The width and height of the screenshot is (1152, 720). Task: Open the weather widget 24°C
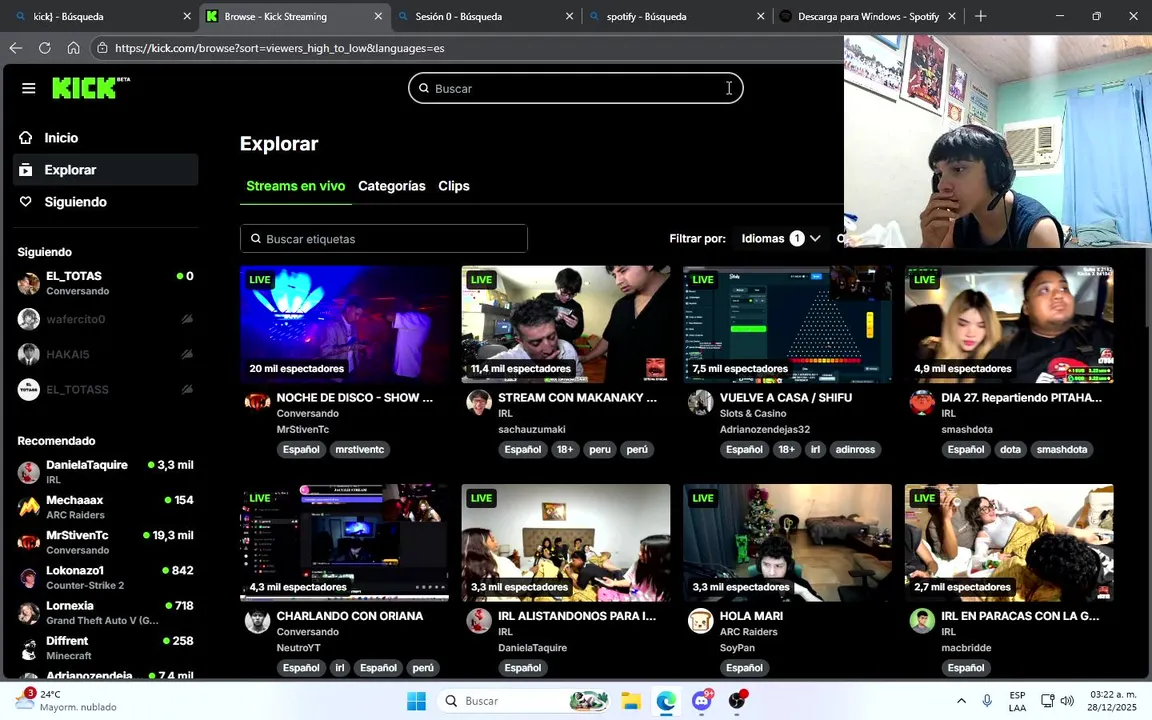[66, 700]
